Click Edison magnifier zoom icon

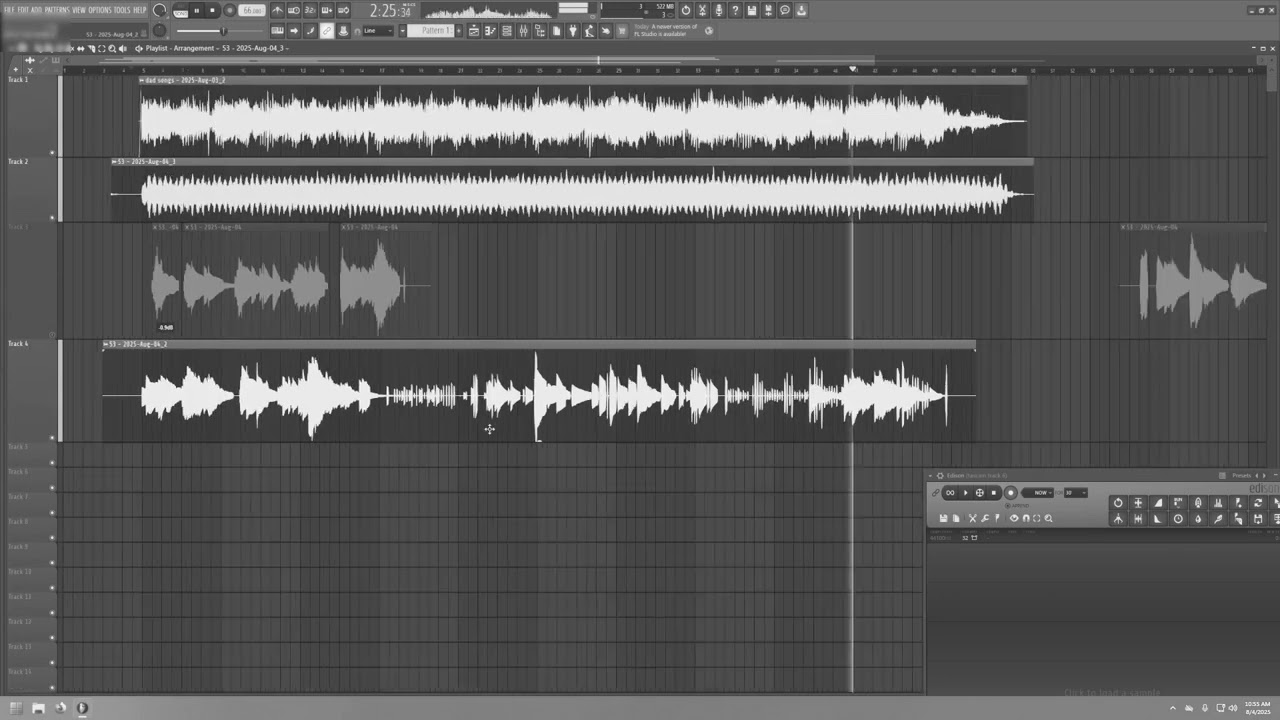(1048, 518)
